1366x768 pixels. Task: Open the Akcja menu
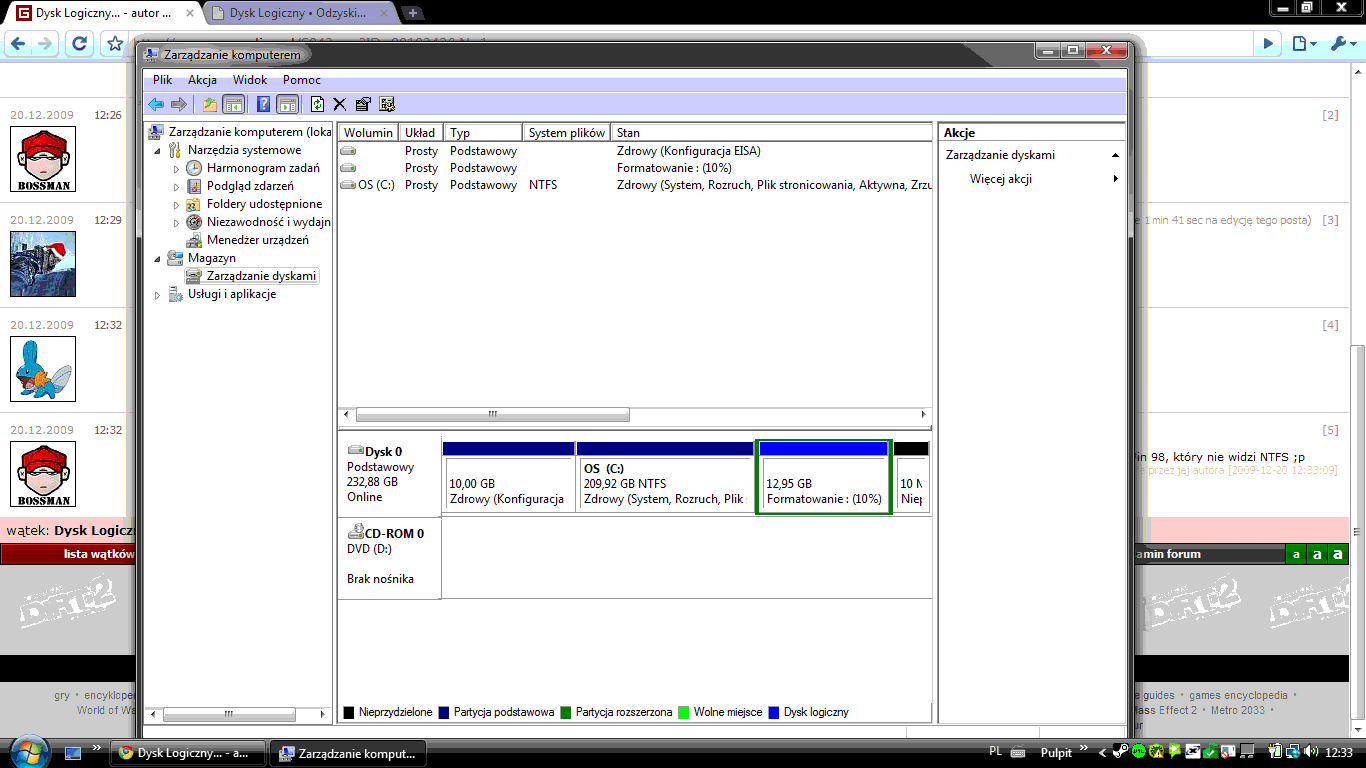pyautogui.click(x=202, y=80)
